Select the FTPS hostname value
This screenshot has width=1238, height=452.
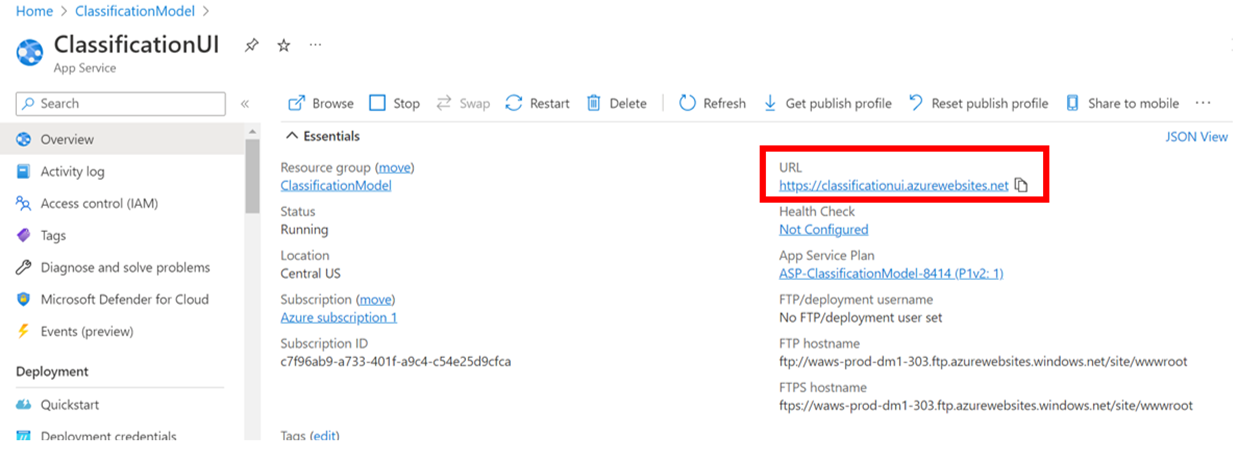point(986,405)
